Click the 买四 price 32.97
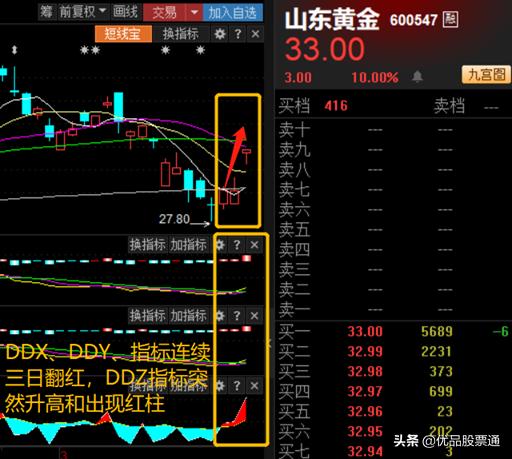Image resolution: width=512 pixels, height=459 pixels. pyautogui.click(x=365, y=392)
